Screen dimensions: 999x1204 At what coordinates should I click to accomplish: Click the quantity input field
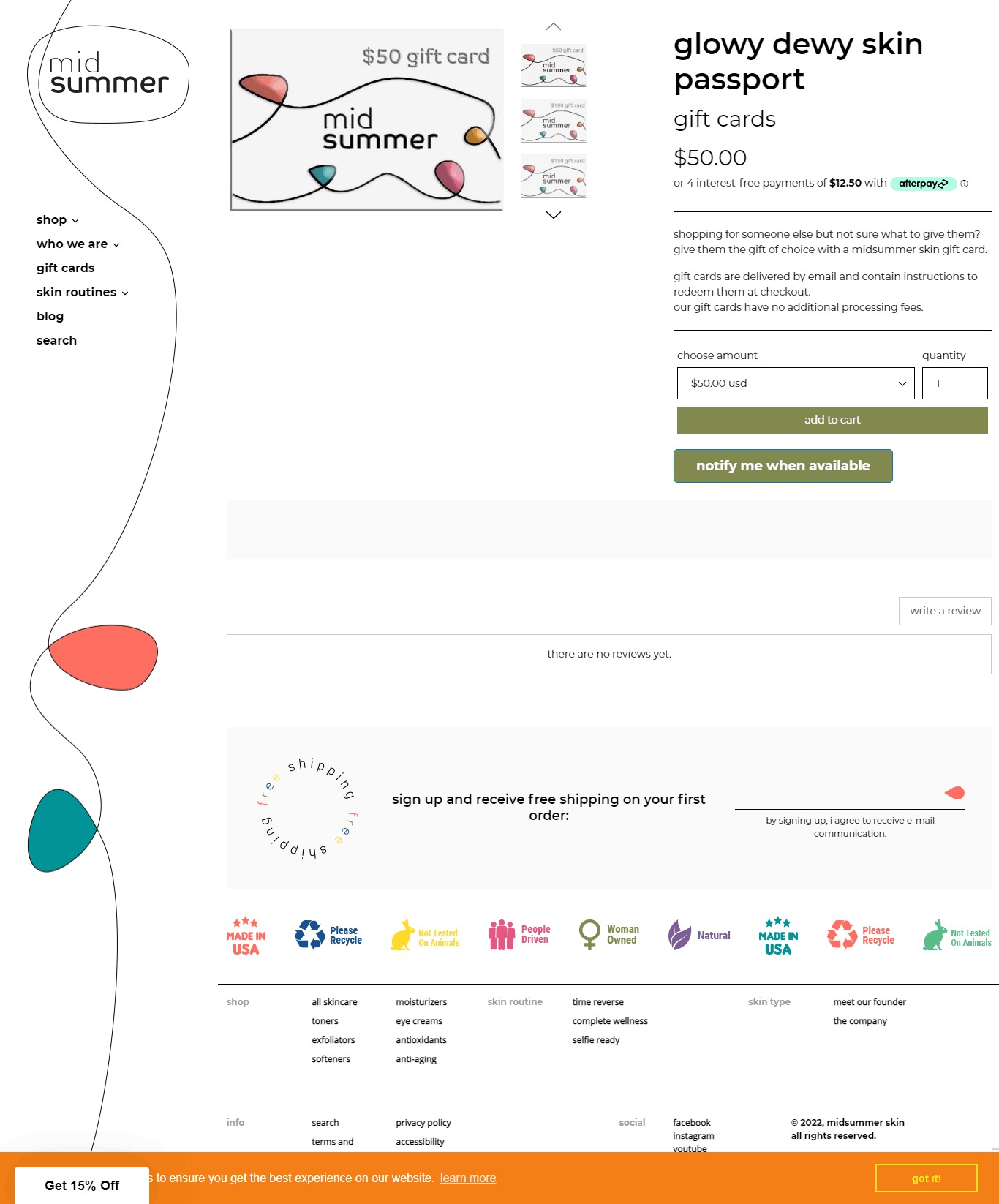pyautogui.click(x=954, y=383)
